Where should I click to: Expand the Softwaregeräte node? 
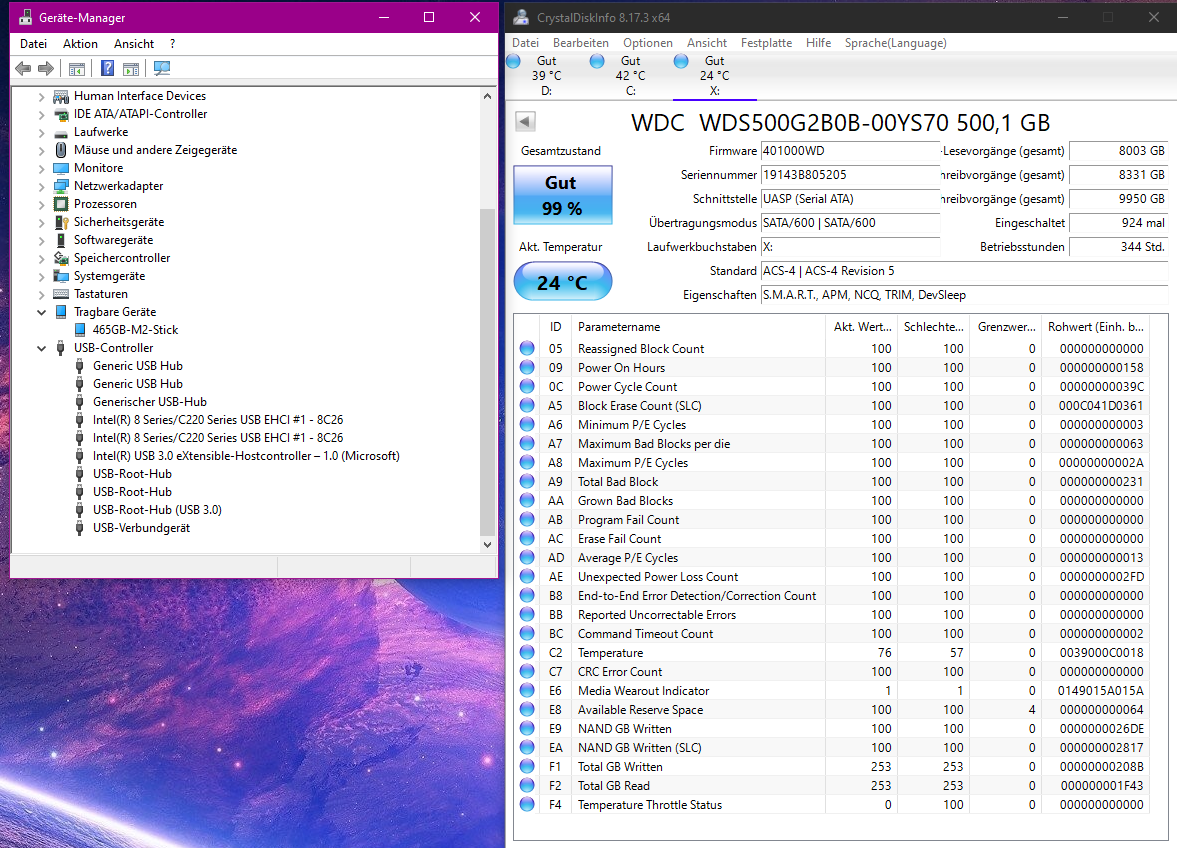pos(41,240)
